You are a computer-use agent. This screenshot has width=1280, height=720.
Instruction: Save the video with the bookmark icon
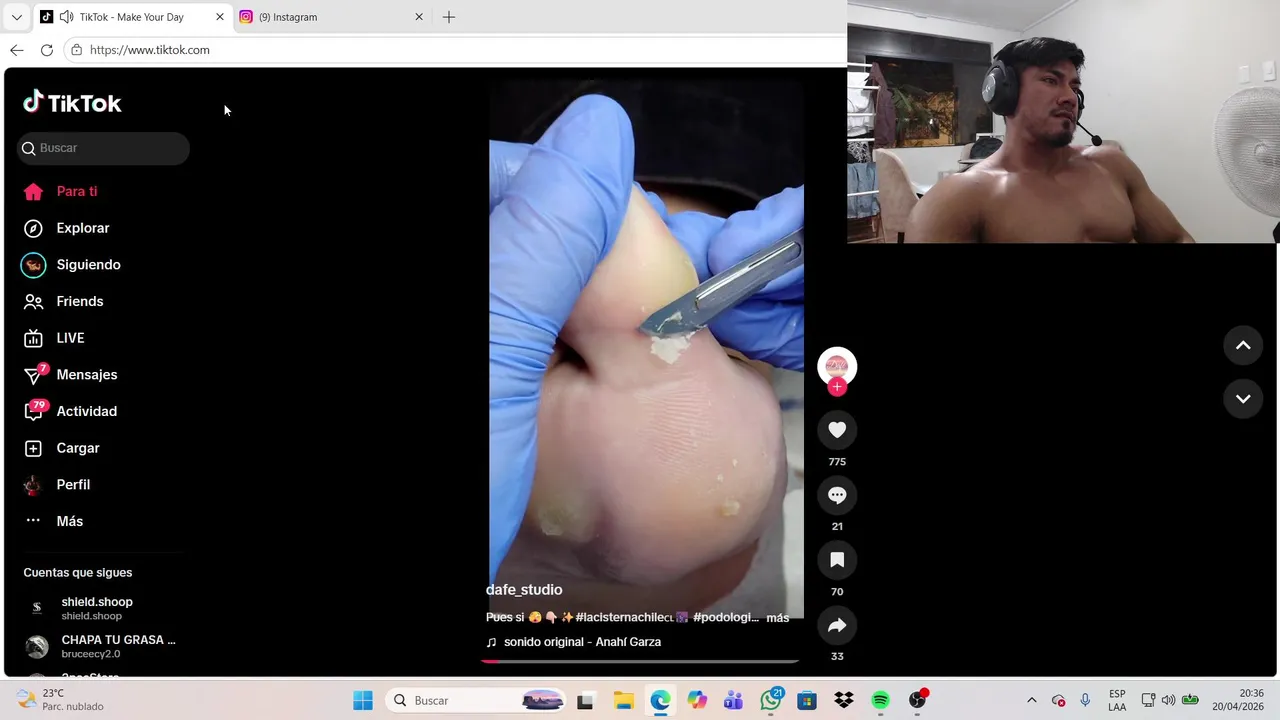[837, 560]
